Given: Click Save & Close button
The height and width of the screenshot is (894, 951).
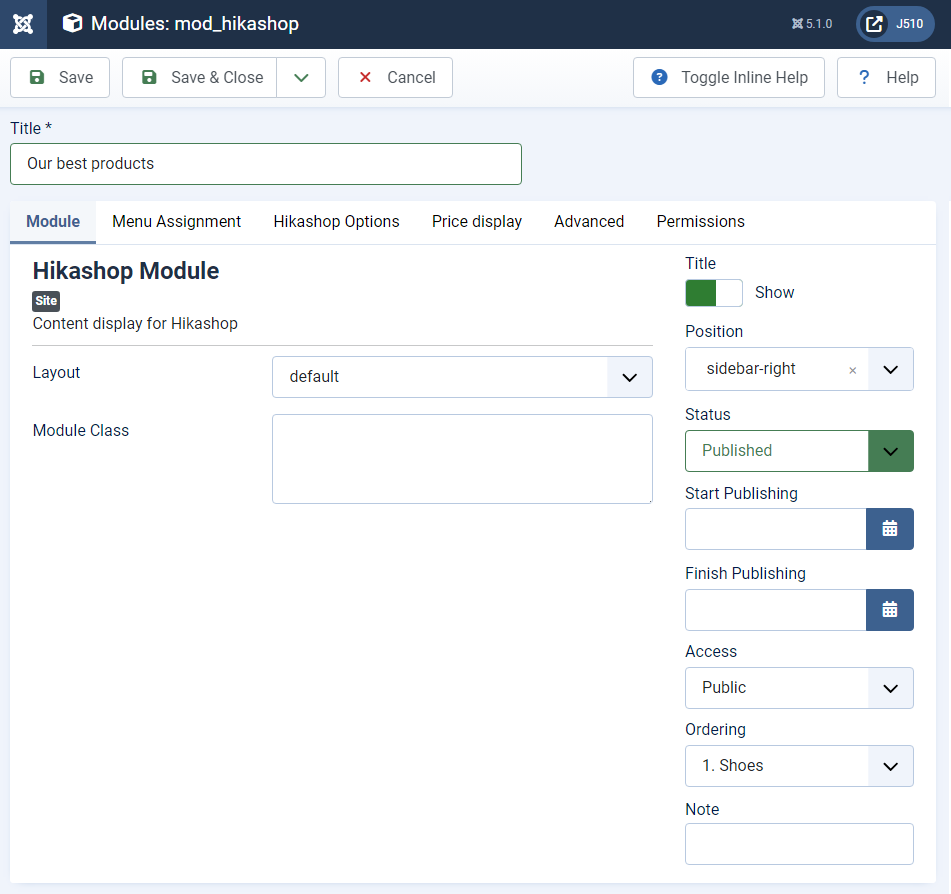Looking at the screenshot, I should [x=200, y=78].
